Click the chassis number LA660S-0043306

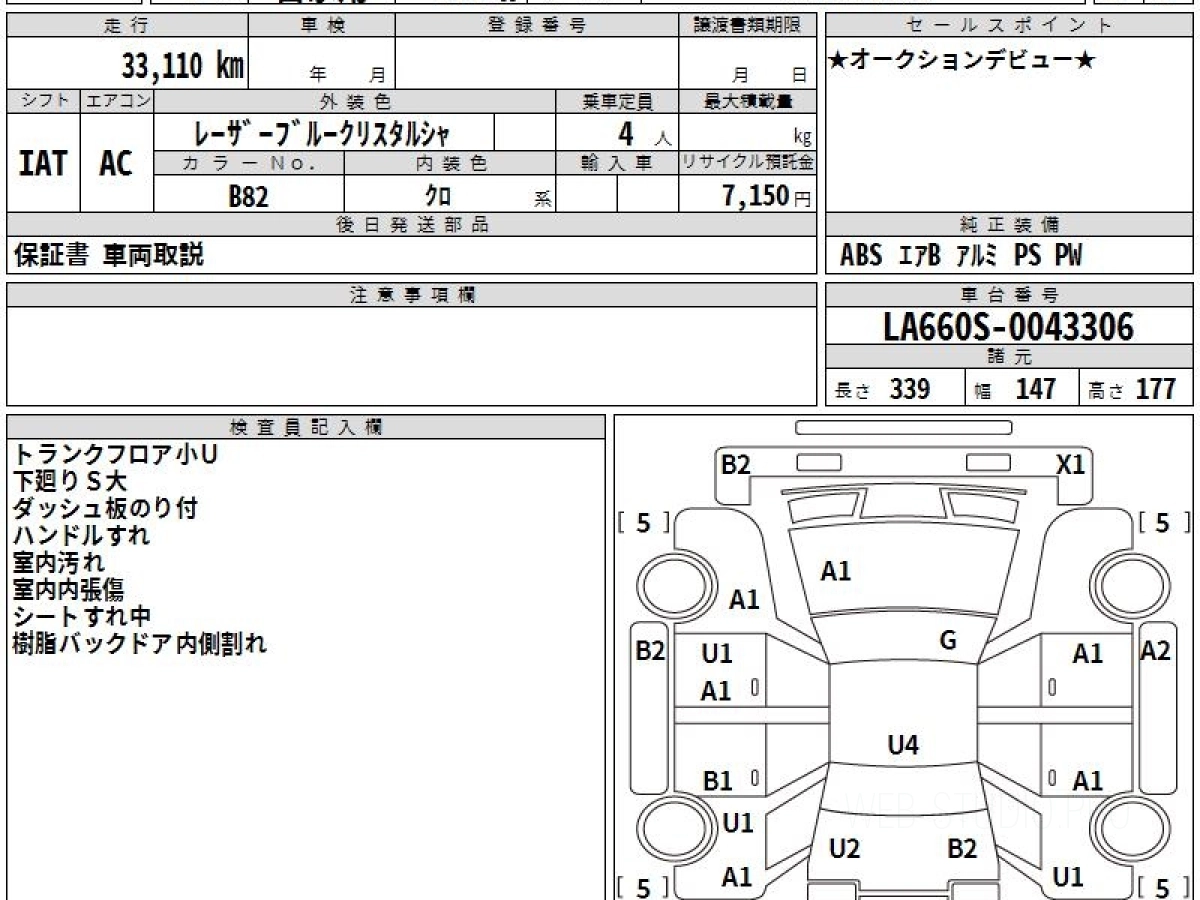click(x=1009, y=326)
